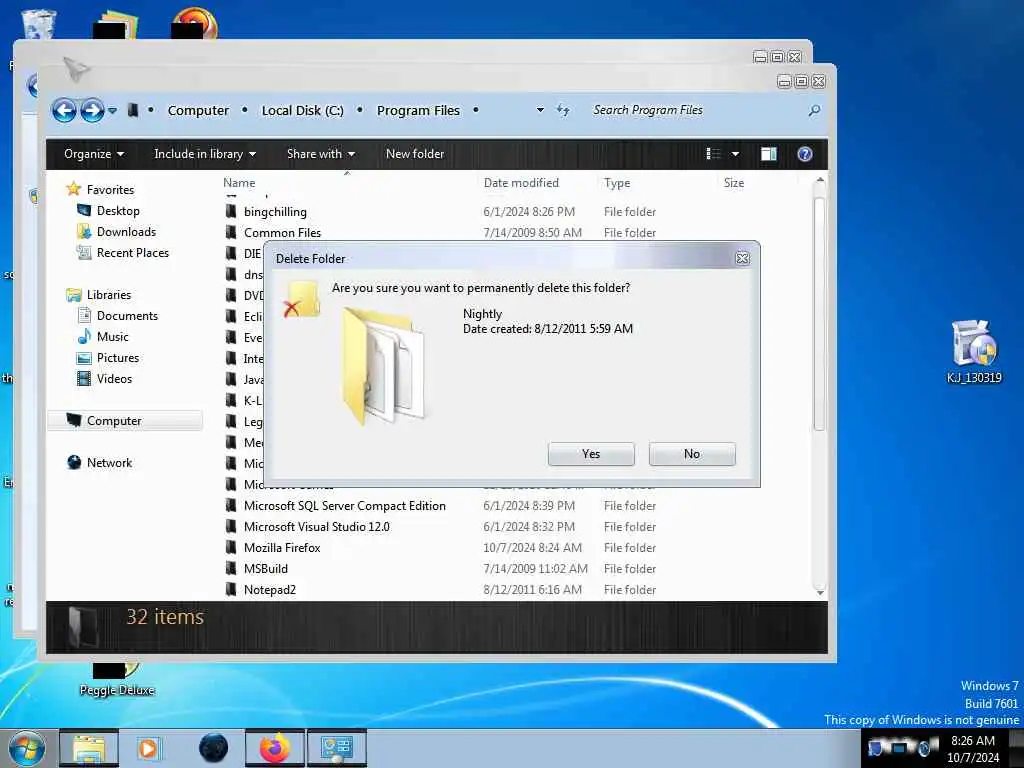Click Mozilla Firefox folder icon in list

[231, 547]
